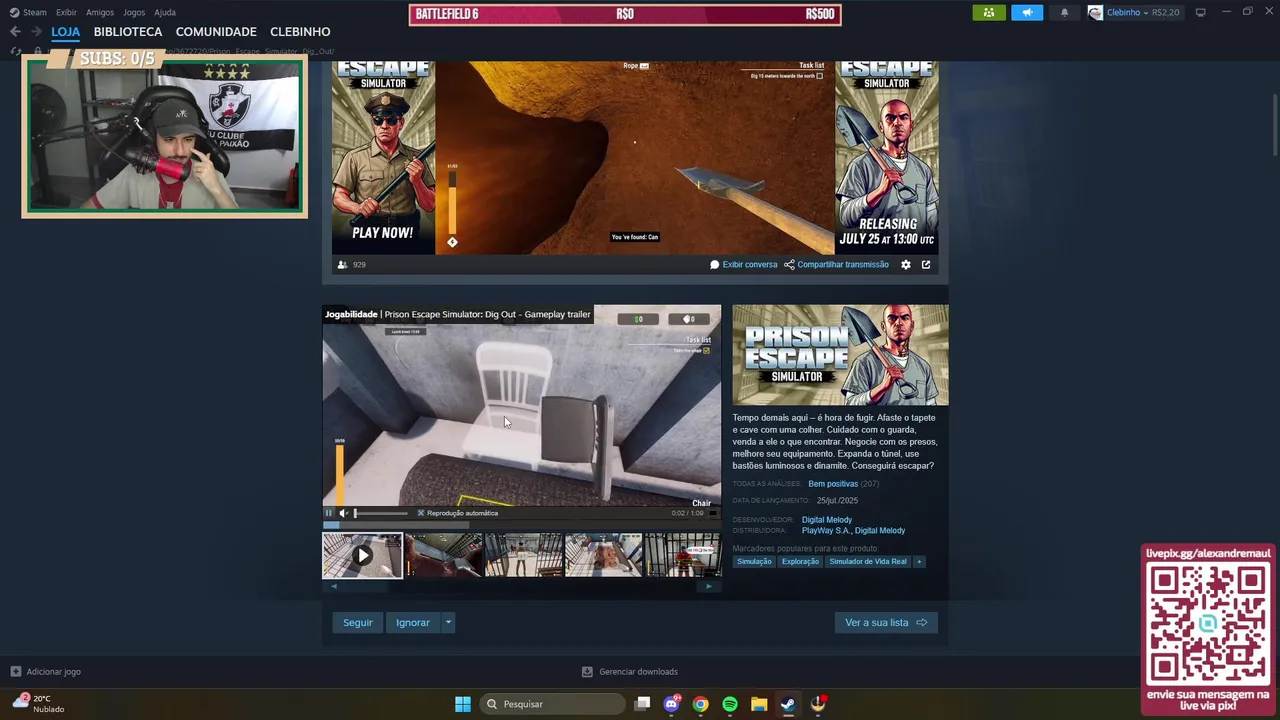
Task: Click the Seguir button
Action: pos(357,623)
